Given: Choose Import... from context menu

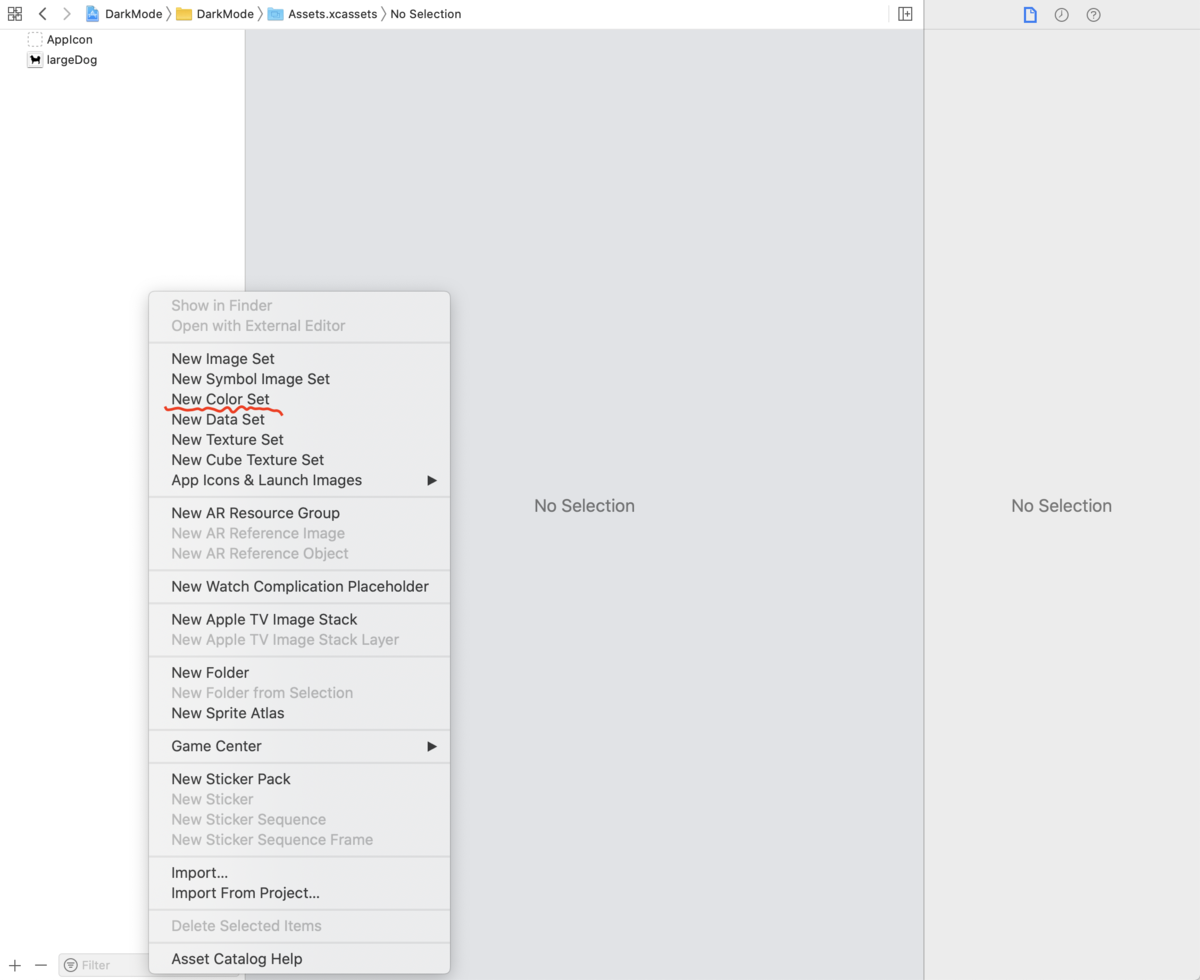Looking at the screenshot, I should (x=299, y=873).
